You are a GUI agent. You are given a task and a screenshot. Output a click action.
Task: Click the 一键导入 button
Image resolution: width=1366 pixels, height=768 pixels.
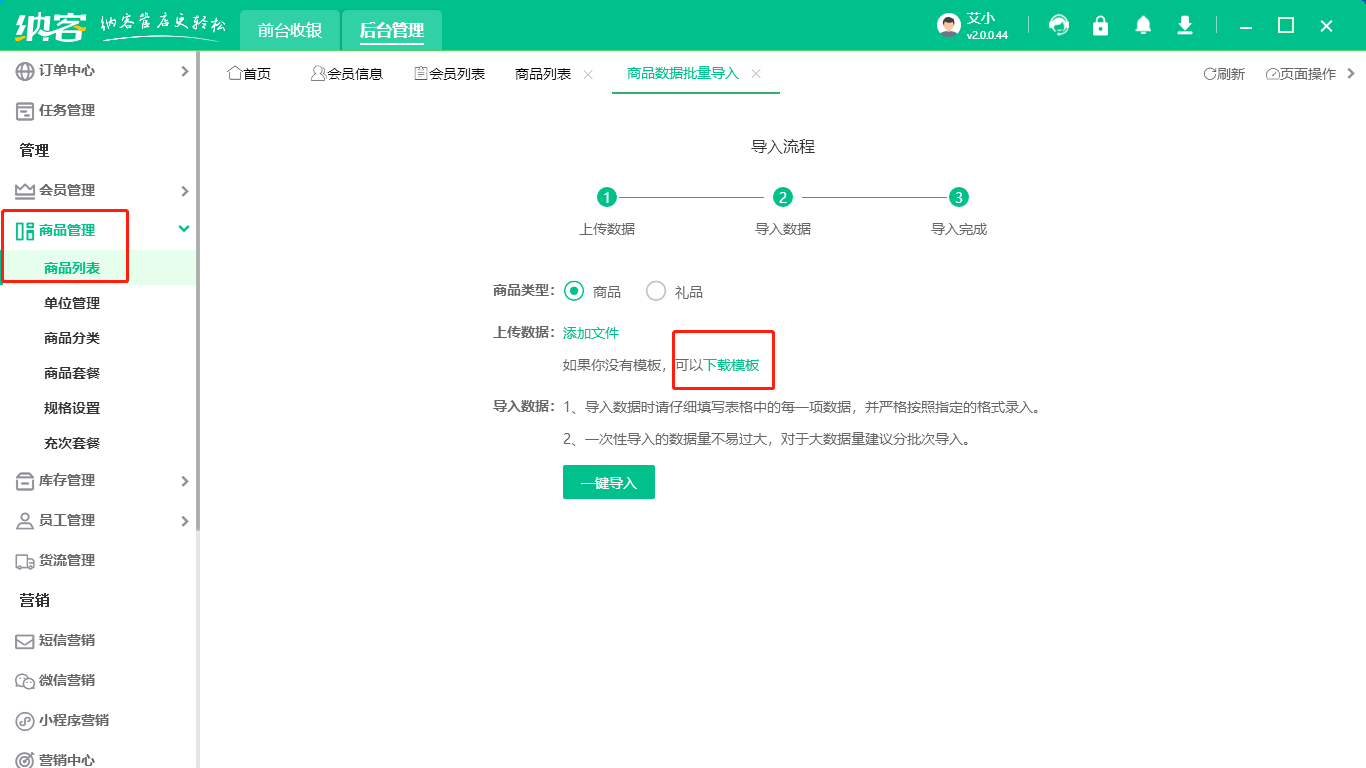(x=609, y=481)
